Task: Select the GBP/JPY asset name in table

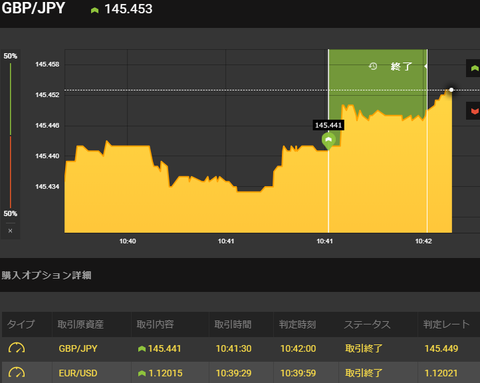Action: [x=78, y=349]
